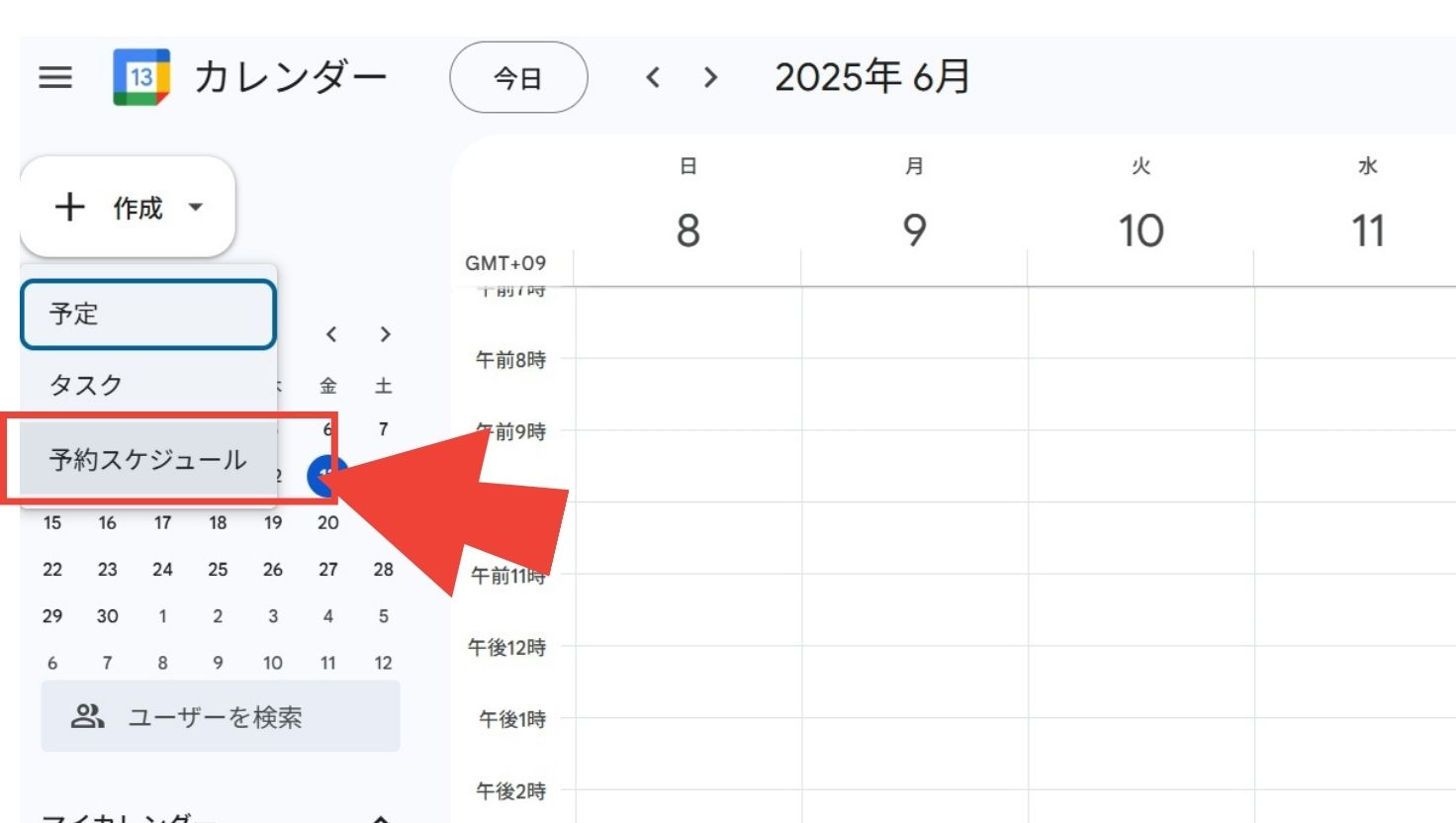This screenshot has width=1456, height=823.
Task: Click the plus icon on 作成 button
Action: (69, 207)
